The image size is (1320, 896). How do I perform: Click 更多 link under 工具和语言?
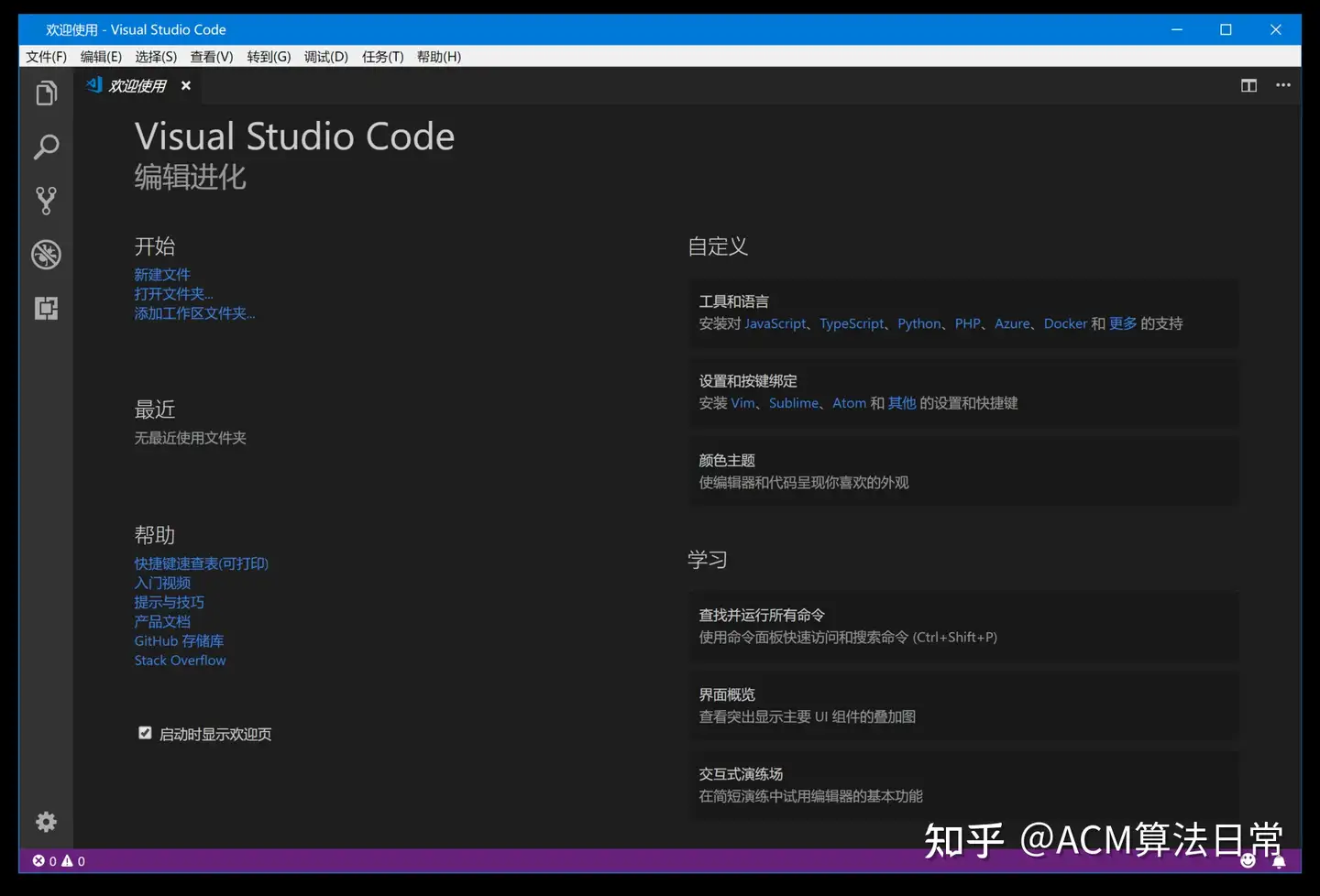(1123, 323)
